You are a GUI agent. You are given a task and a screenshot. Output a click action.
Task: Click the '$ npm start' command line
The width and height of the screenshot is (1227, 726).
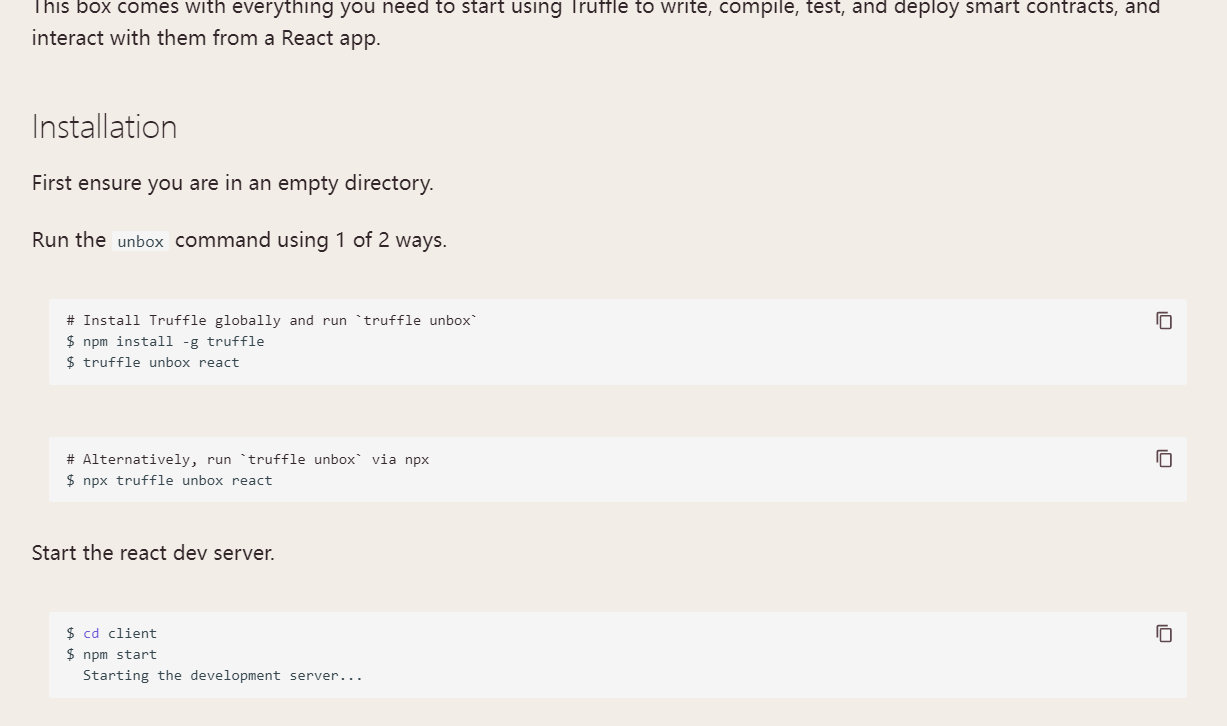[x=112, y=654]
